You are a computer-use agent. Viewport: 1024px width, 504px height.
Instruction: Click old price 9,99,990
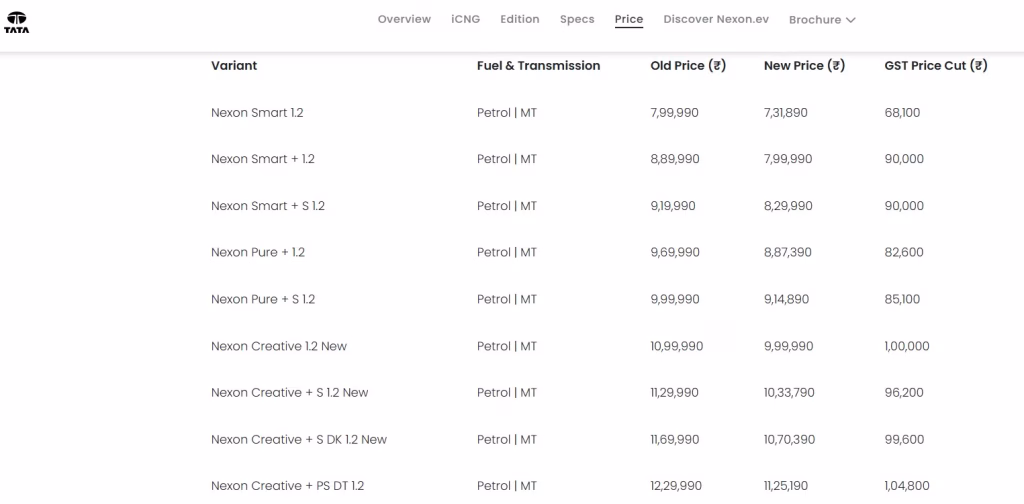coord(675,299)
